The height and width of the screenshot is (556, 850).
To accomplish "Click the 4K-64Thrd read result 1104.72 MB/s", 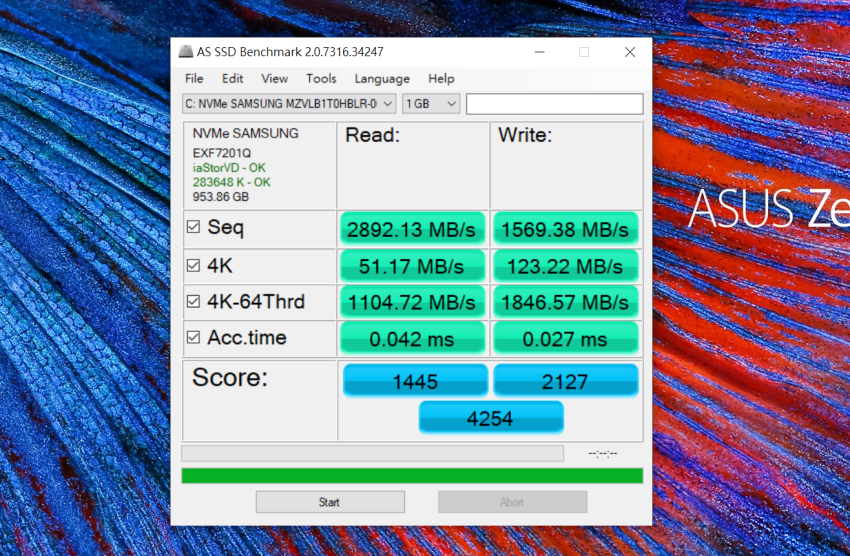I will click(x=412, y=302).
